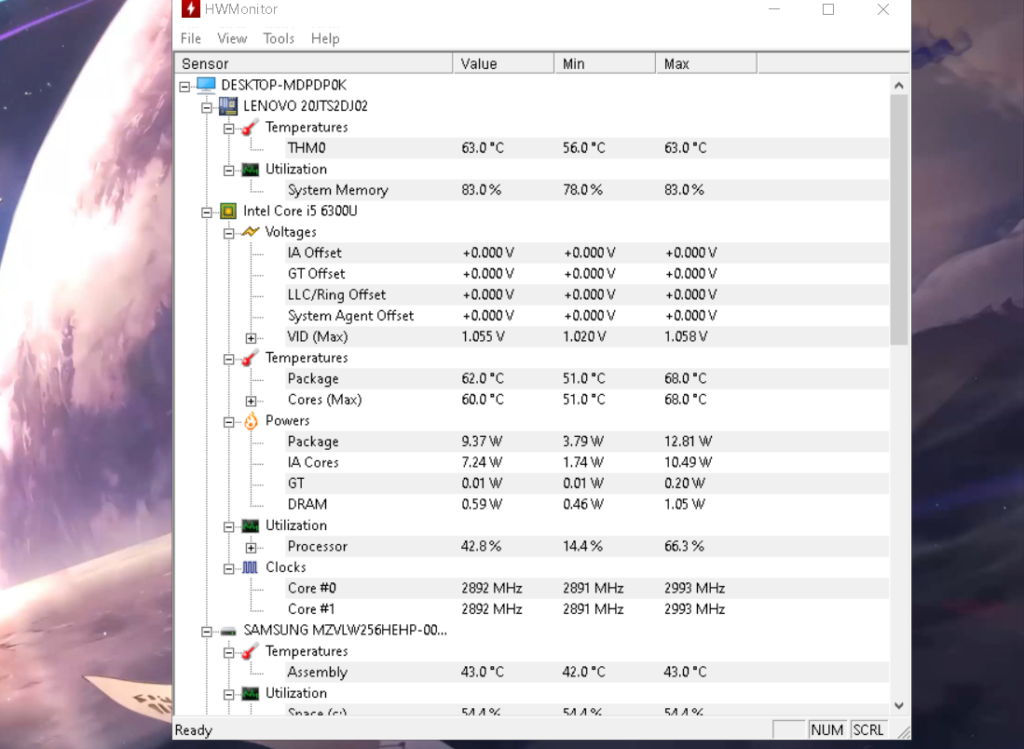Click the vertical scrollbar thumb
Image resolution: width=1024 pixels, height=749 pixels.
point(899,219)
